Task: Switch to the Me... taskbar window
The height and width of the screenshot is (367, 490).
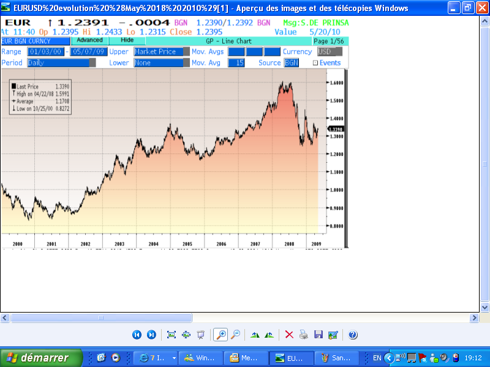Action: 246,358
